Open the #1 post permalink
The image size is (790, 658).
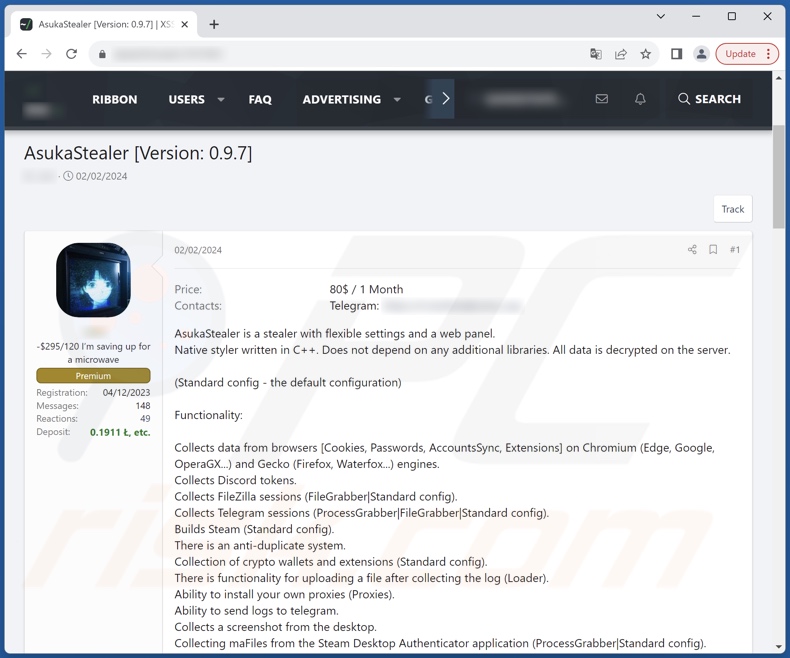[735, 249]
